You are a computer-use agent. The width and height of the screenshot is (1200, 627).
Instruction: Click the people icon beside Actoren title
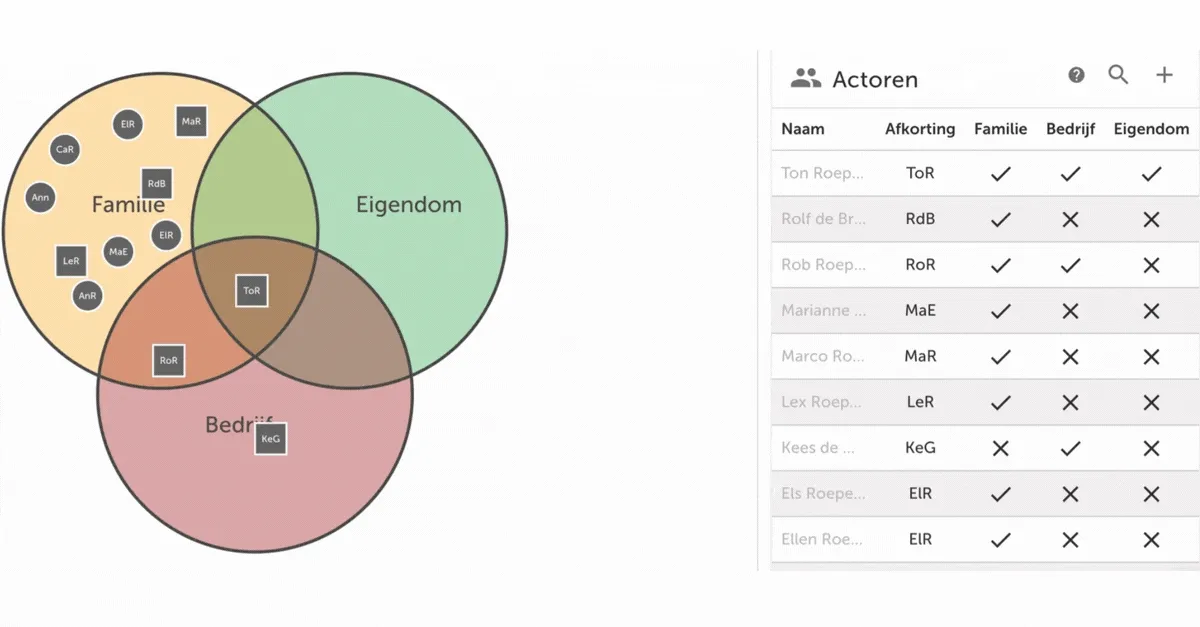click(805, 79)
